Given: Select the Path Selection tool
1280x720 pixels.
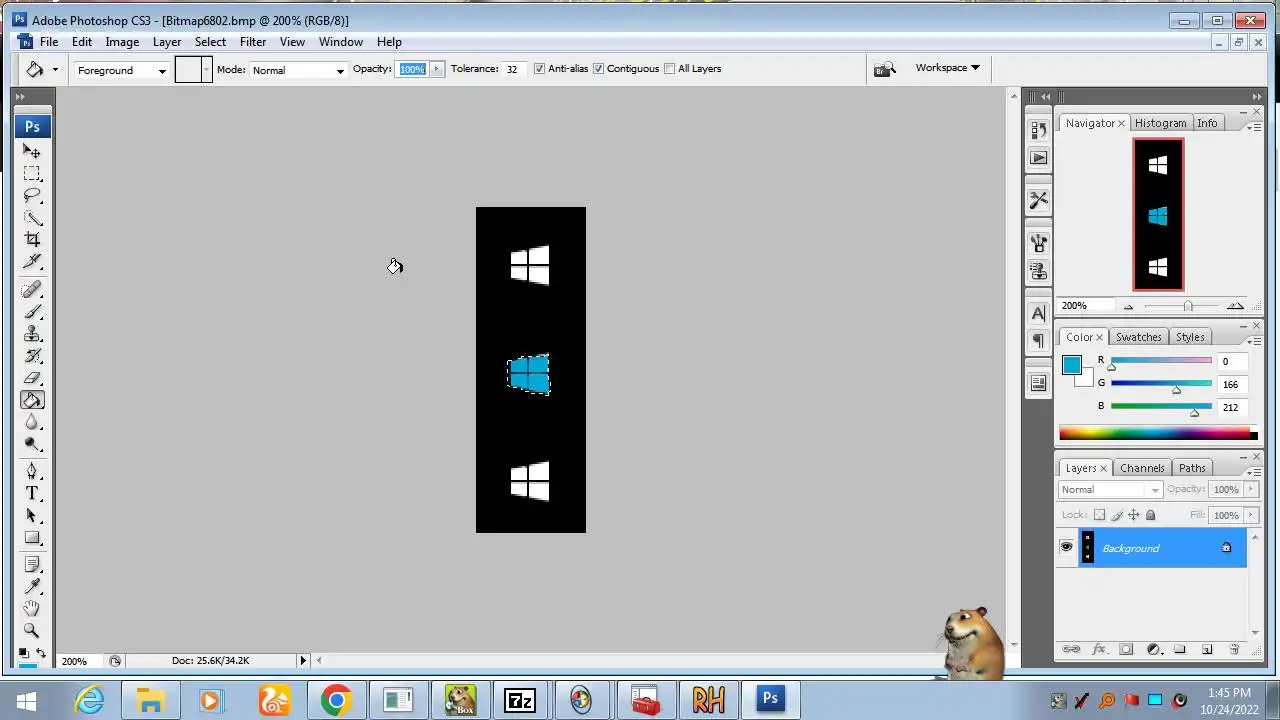Looking at the screenshot, I should 32,515.
